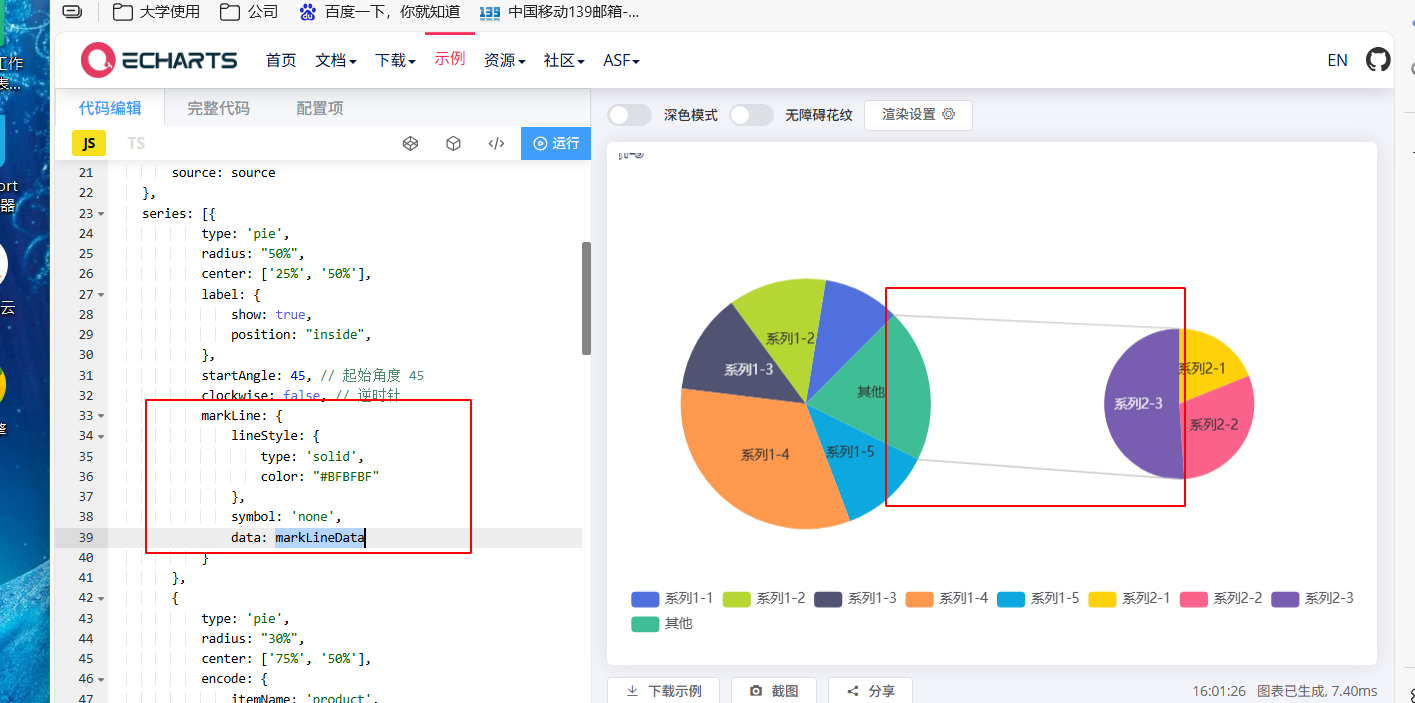
Task: Click the code formatting </> icon
Action: click(496, 143)
